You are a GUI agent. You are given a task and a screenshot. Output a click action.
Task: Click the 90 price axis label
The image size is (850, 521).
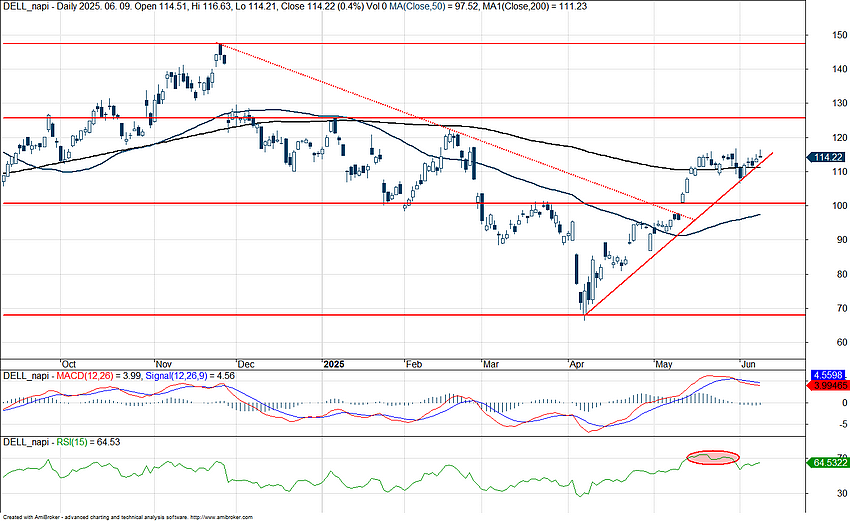(x=842, y=240)
